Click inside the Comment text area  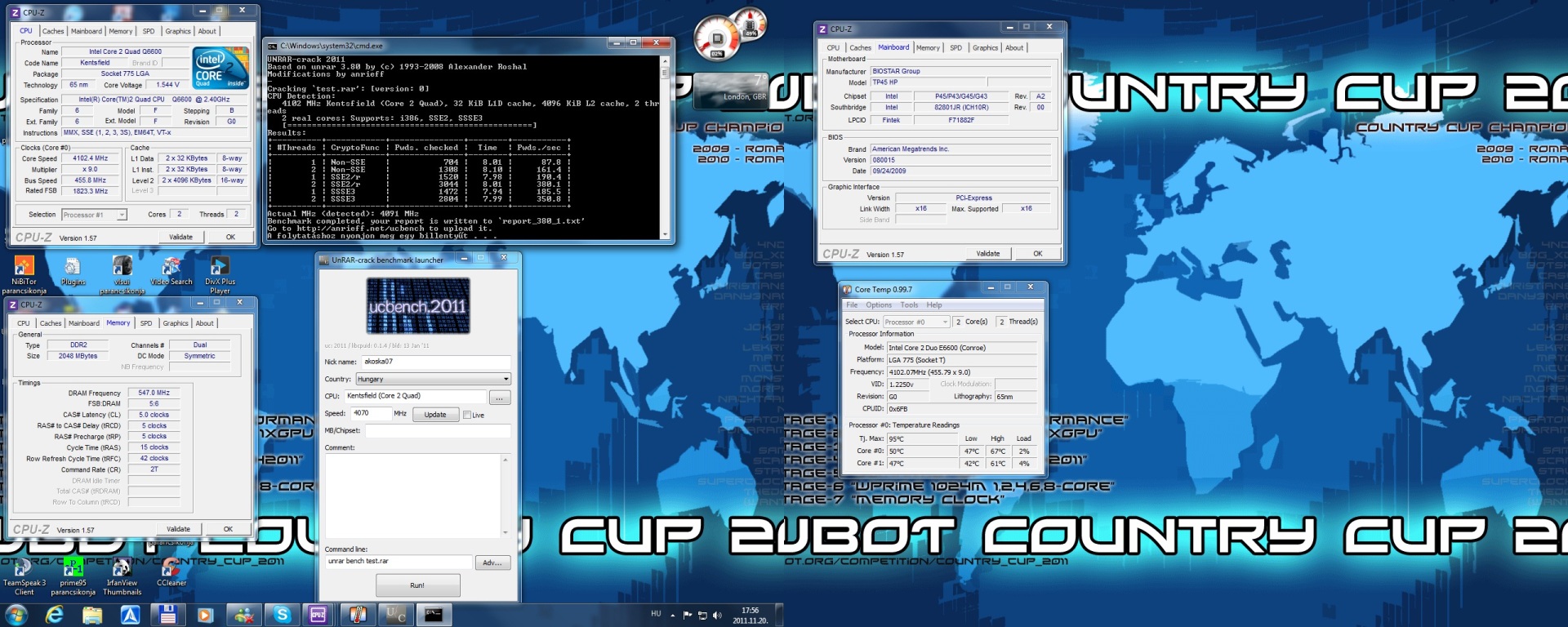click(412, 496)
